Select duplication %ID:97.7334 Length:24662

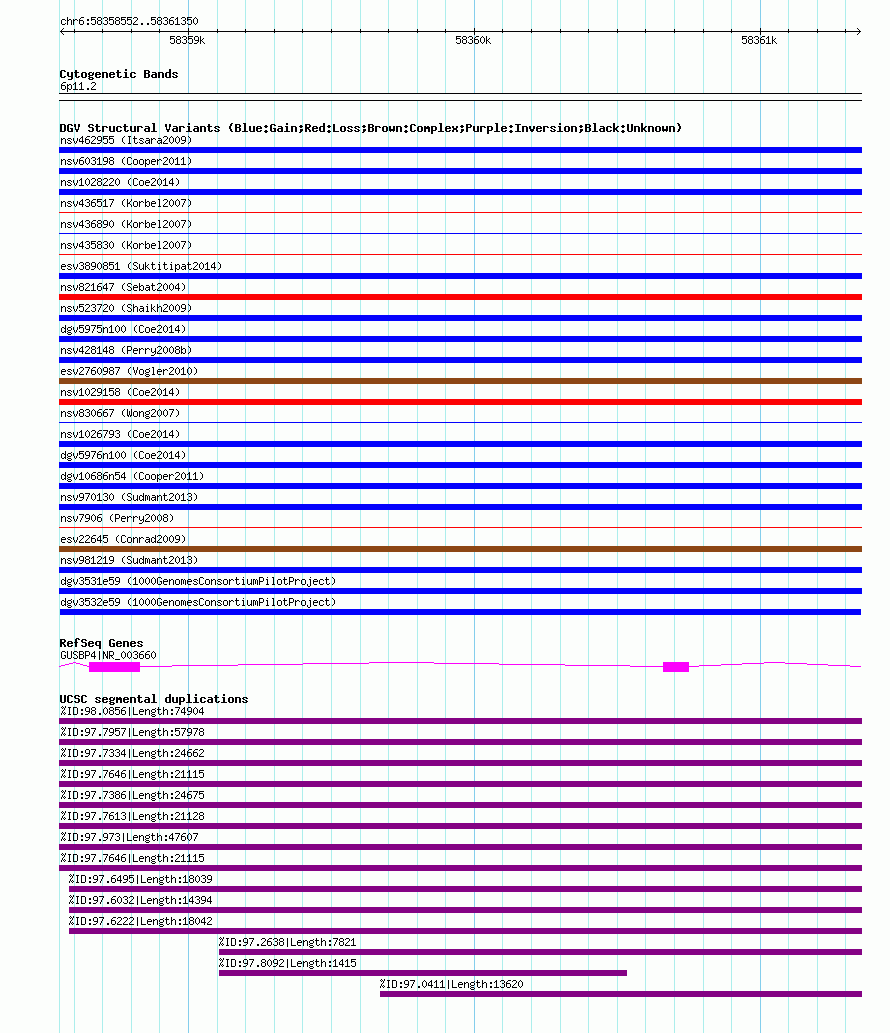(132, 754)
